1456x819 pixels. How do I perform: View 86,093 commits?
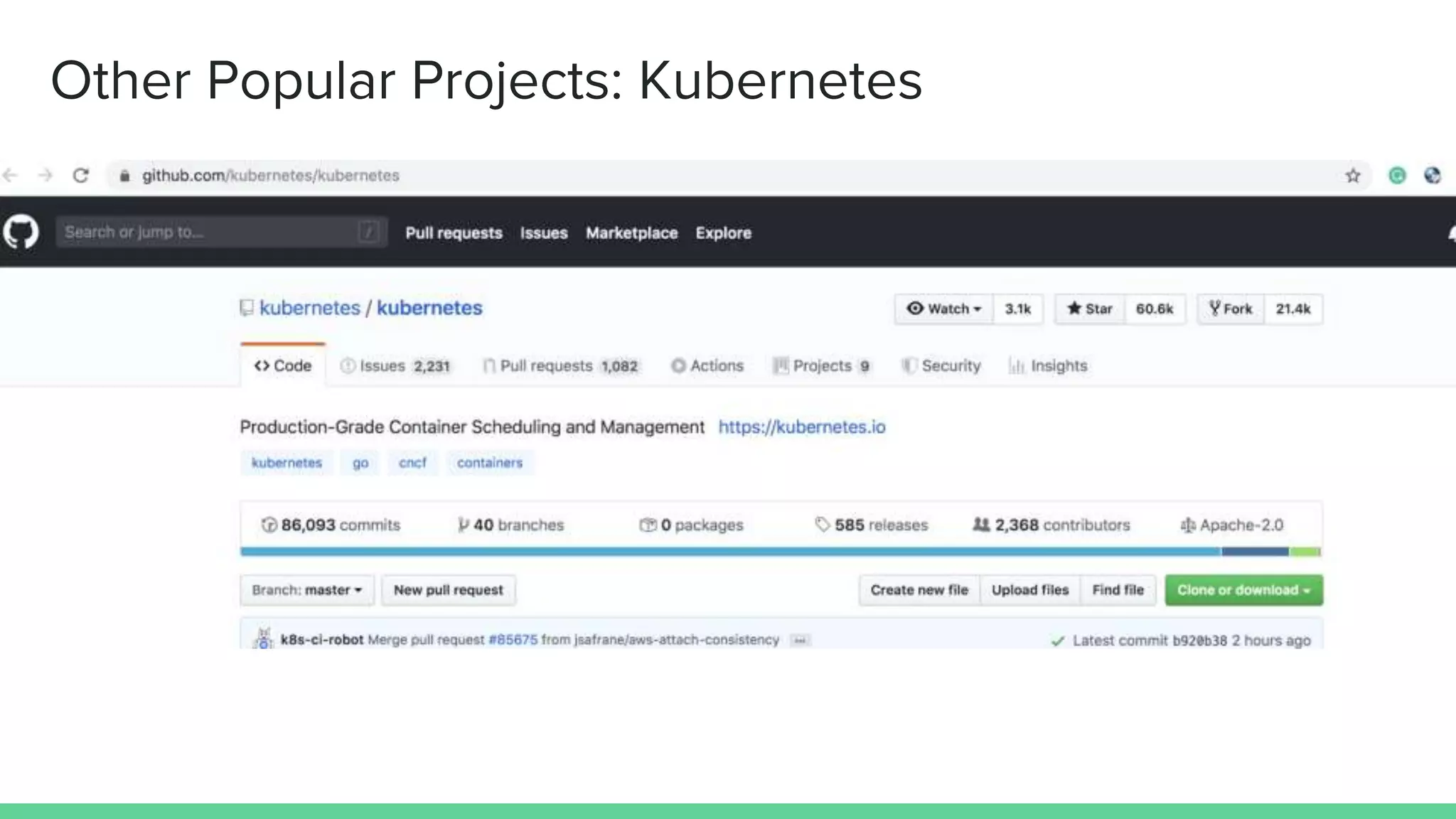pyautogui.click(x=331, y=525)
